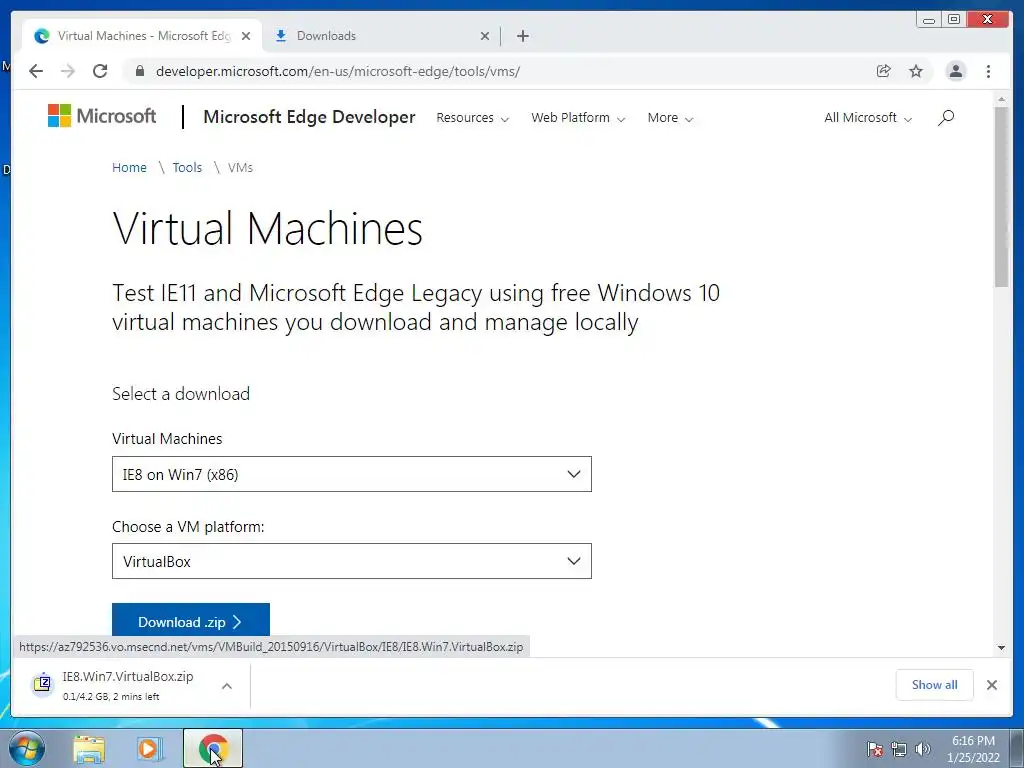Expand download item options chevron

tap(227, 686)
